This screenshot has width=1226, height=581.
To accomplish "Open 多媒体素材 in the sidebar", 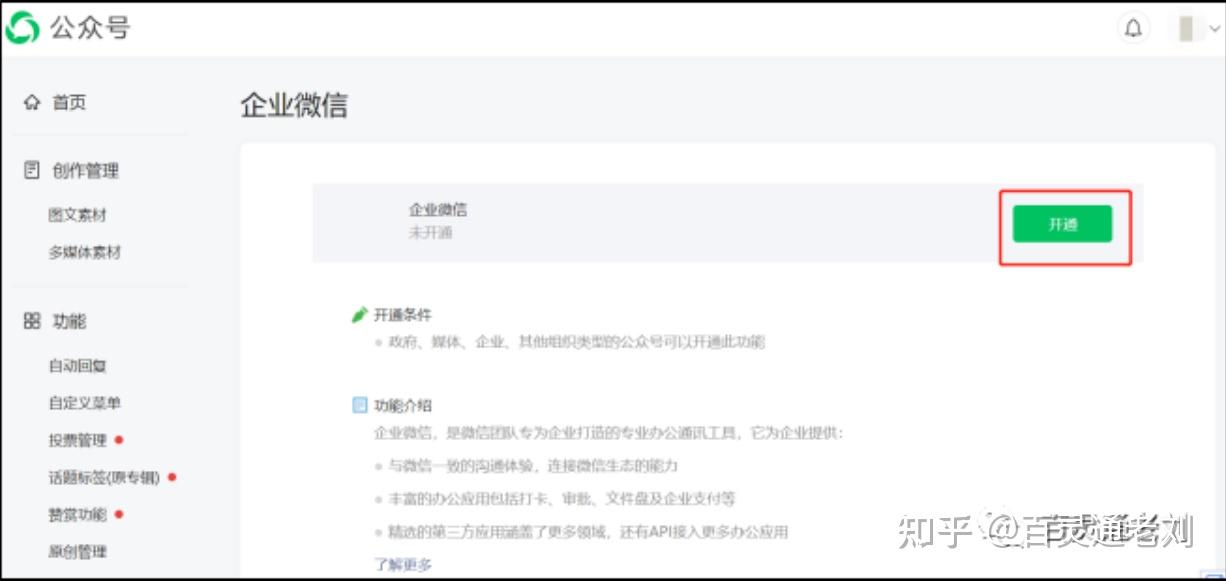I will (x=84, y=252).
